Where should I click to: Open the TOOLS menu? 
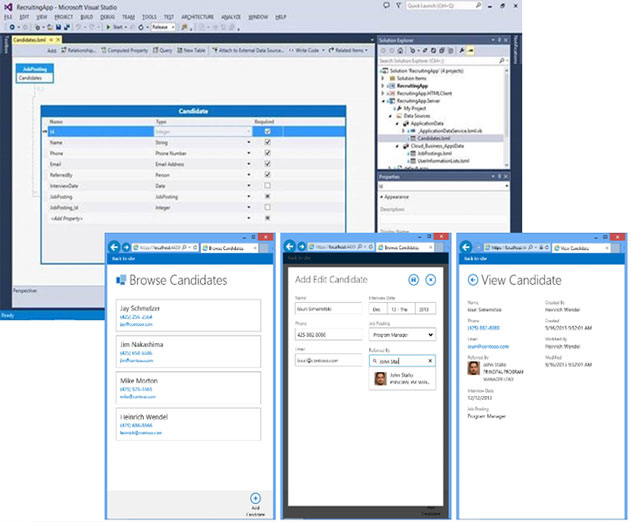coord(149,17)
